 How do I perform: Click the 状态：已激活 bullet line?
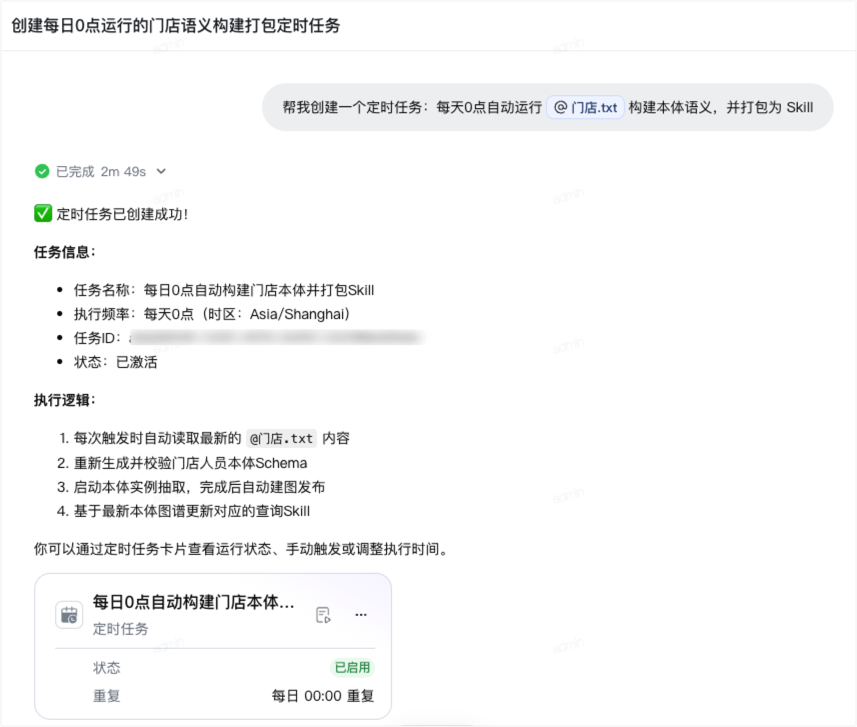point(115,362)
